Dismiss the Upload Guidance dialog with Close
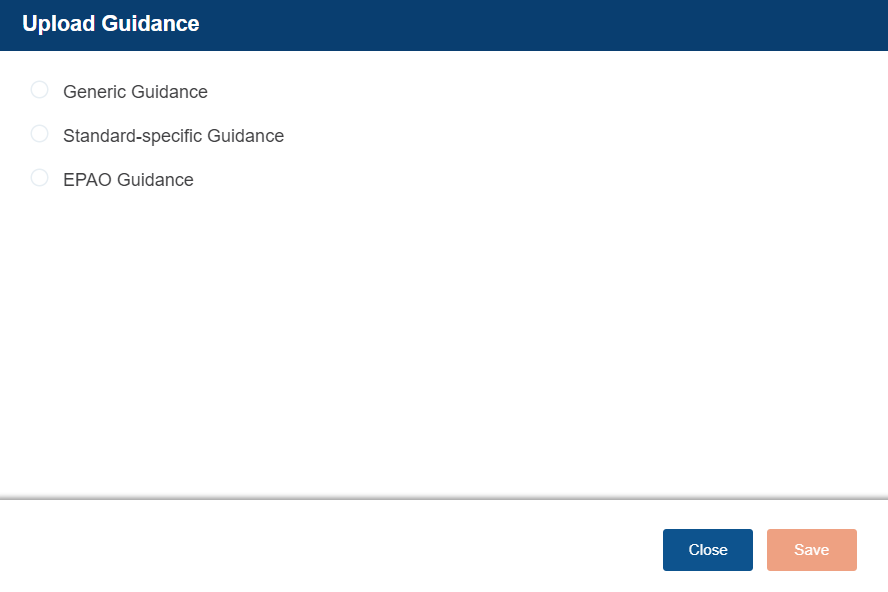The height and width of the screenshot is (592, 888). click(707, 550)
